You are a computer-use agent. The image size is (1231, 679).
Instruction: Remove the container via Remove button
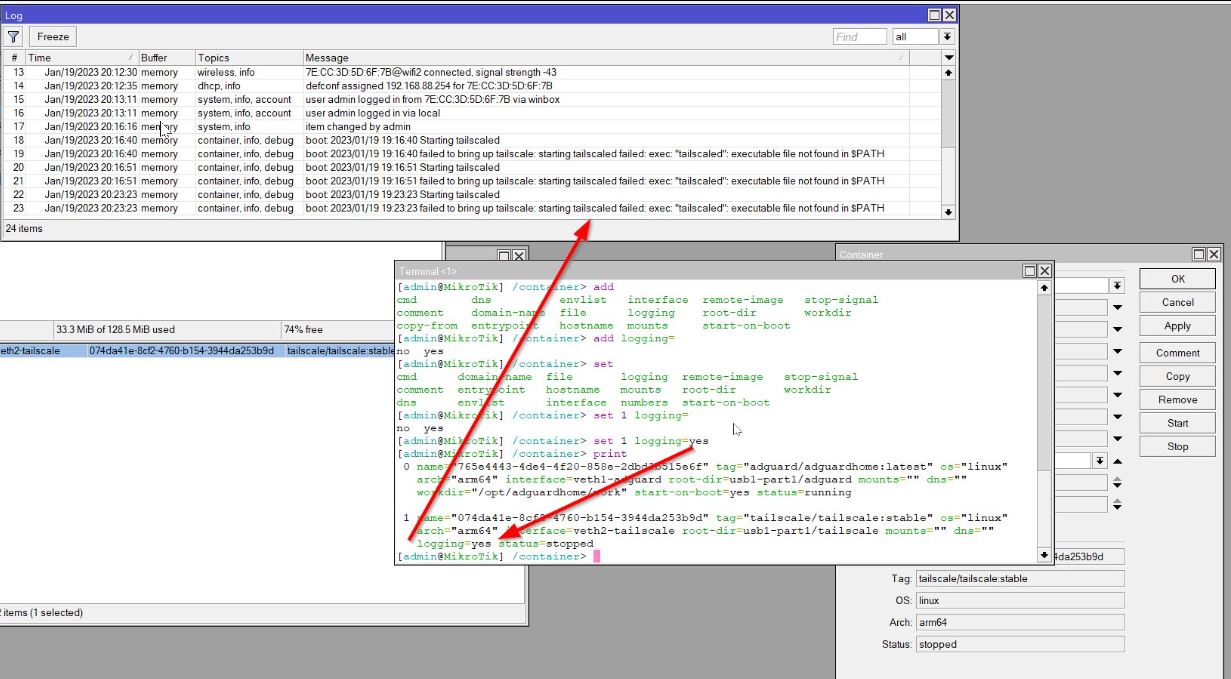click(1178, 400)
